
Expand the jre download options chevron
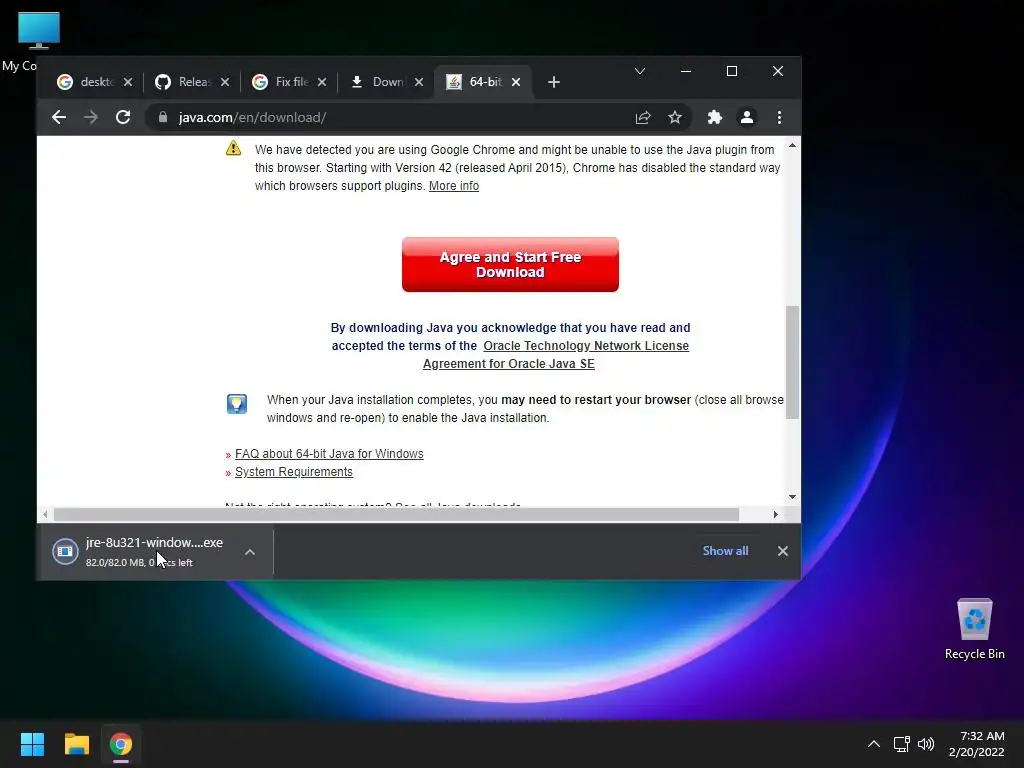coord(249,552)
